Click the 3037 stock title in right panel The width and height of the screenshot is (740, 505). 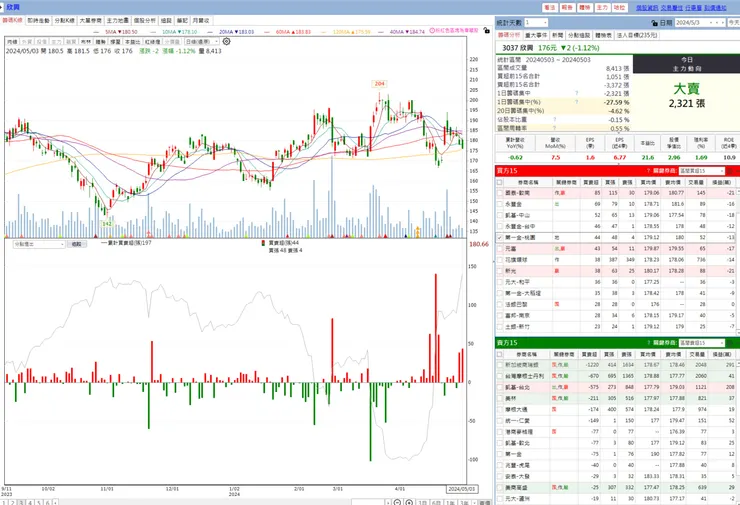pyautogui.click(x=517, y=48)
